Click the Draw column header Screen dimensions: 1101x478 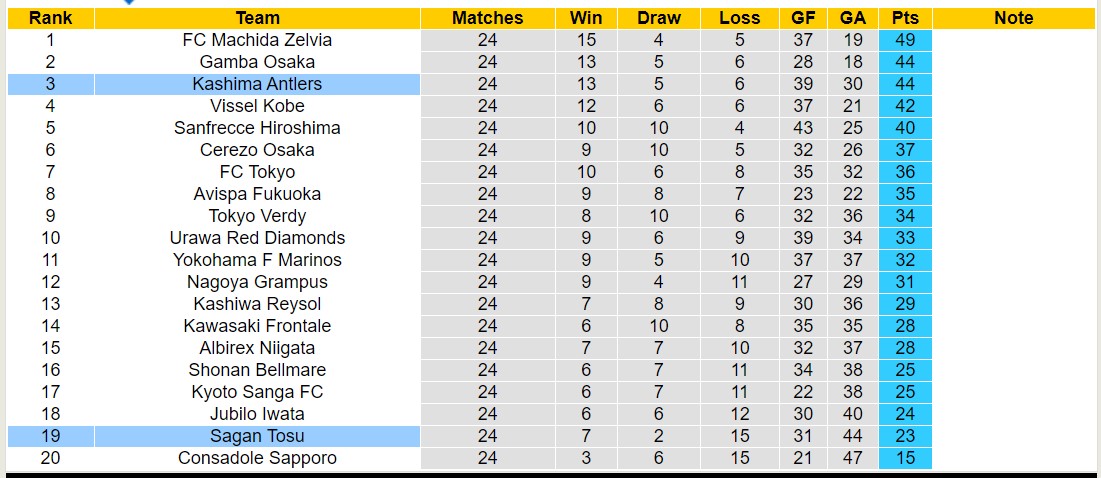[658, 18]
